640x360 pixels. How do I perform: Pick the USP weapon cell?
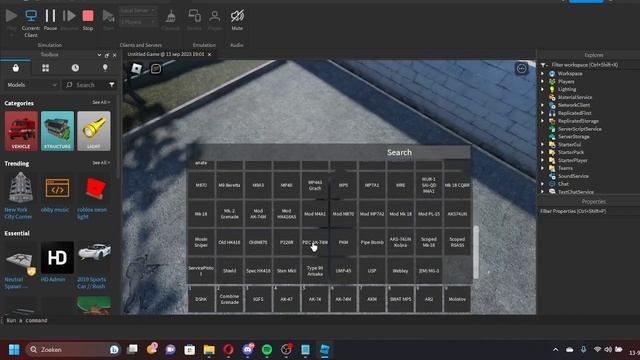pos(372,271)
